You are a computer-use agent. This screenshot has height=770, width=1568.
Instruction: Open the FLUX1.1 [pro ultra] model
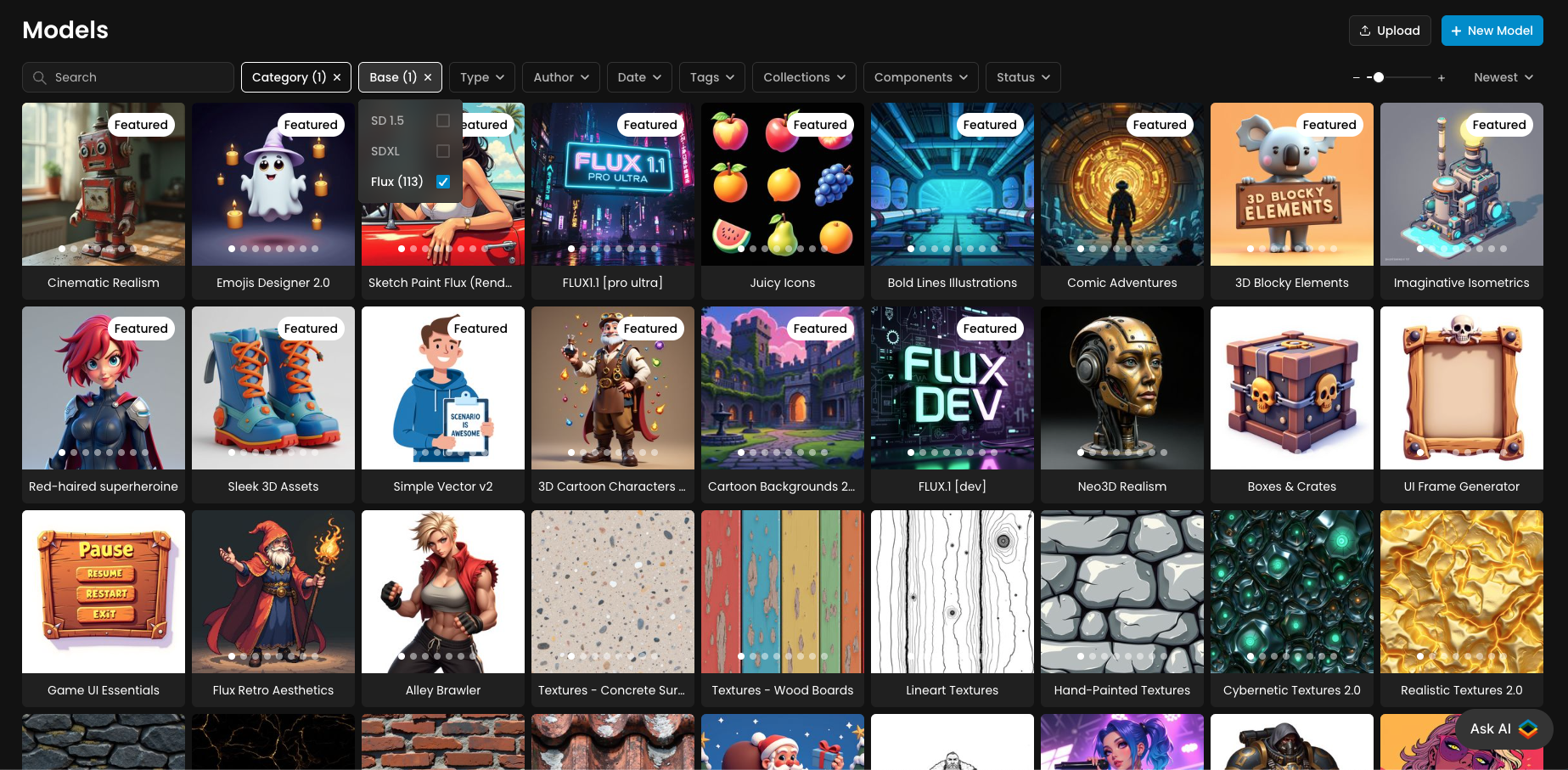tap(613, 201)
